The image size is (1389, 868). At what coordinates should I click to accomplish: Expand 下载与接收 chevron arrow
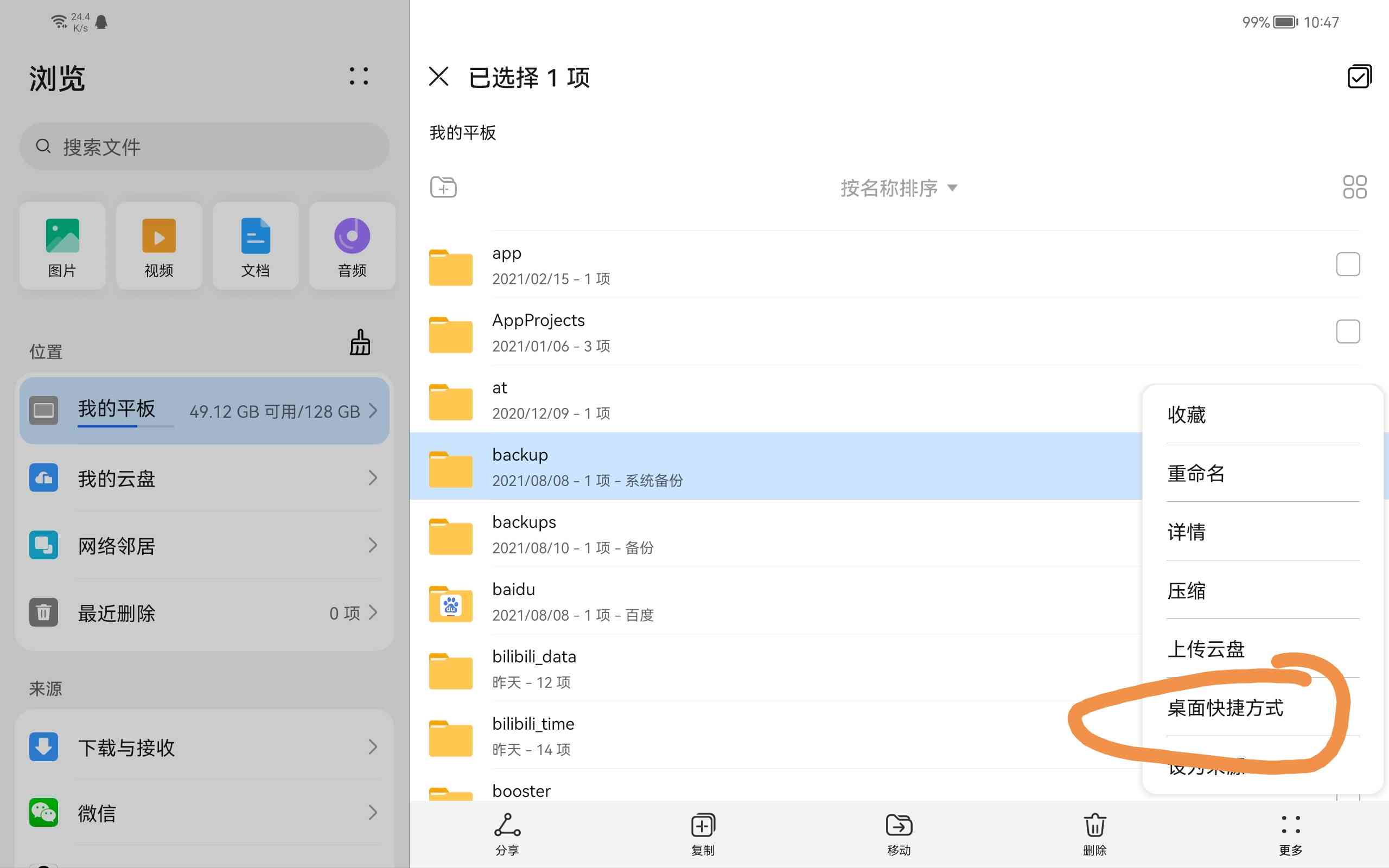tap(373, 747)
